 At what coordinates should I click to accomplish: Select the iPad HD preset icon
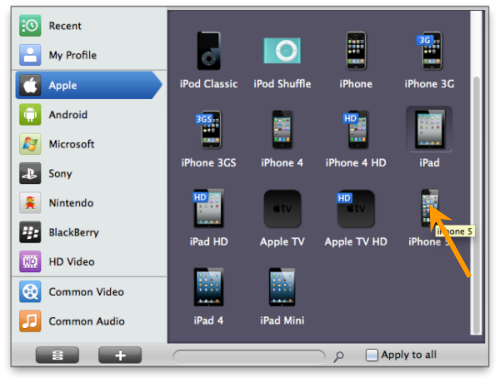[x=209, y=208]
